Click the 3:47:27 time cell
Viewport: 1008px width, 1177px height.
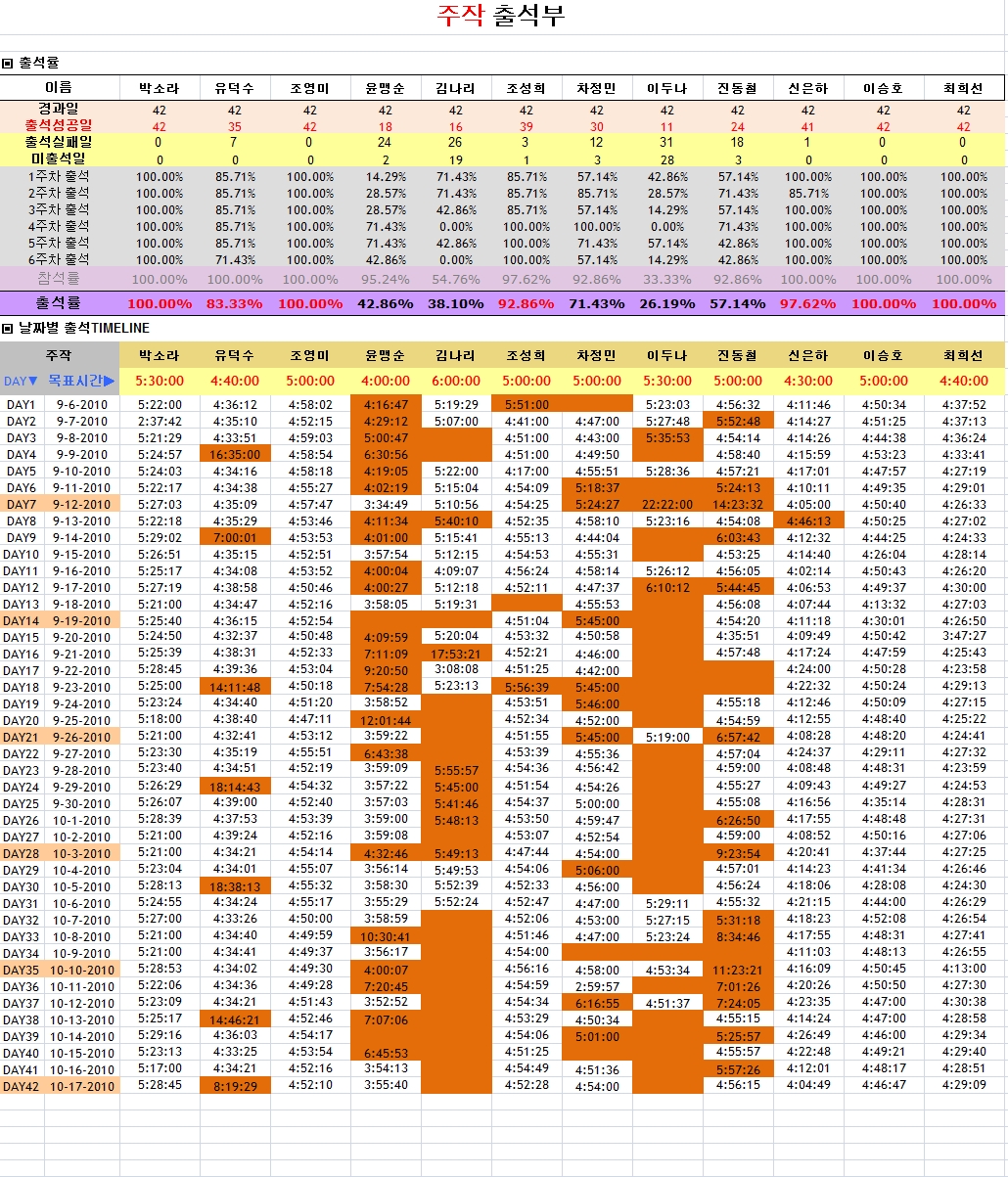(964, 637)
